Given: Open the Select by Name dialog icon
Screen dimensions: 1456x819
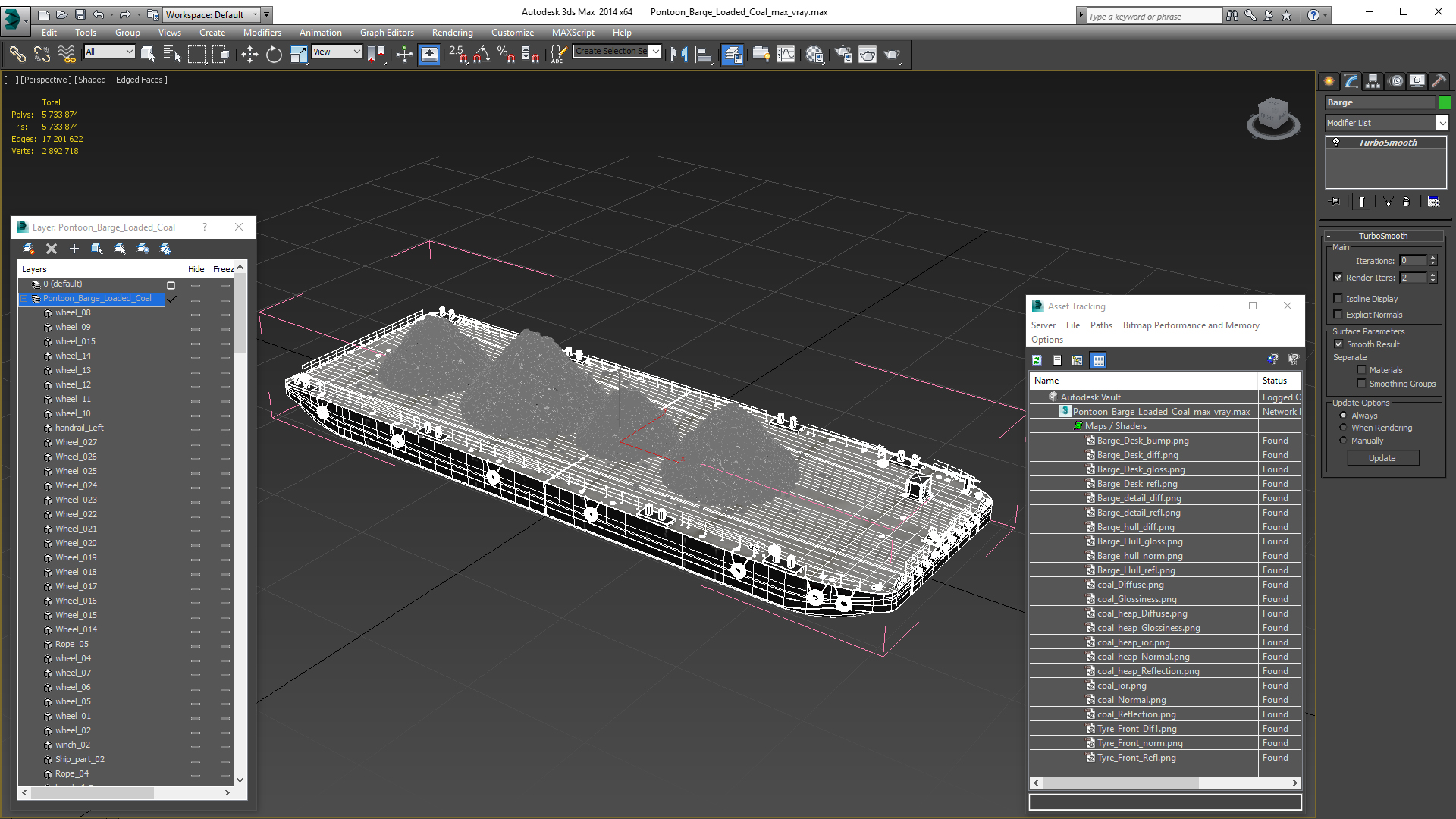Looking at the screenshot, I should click(172, 54).
